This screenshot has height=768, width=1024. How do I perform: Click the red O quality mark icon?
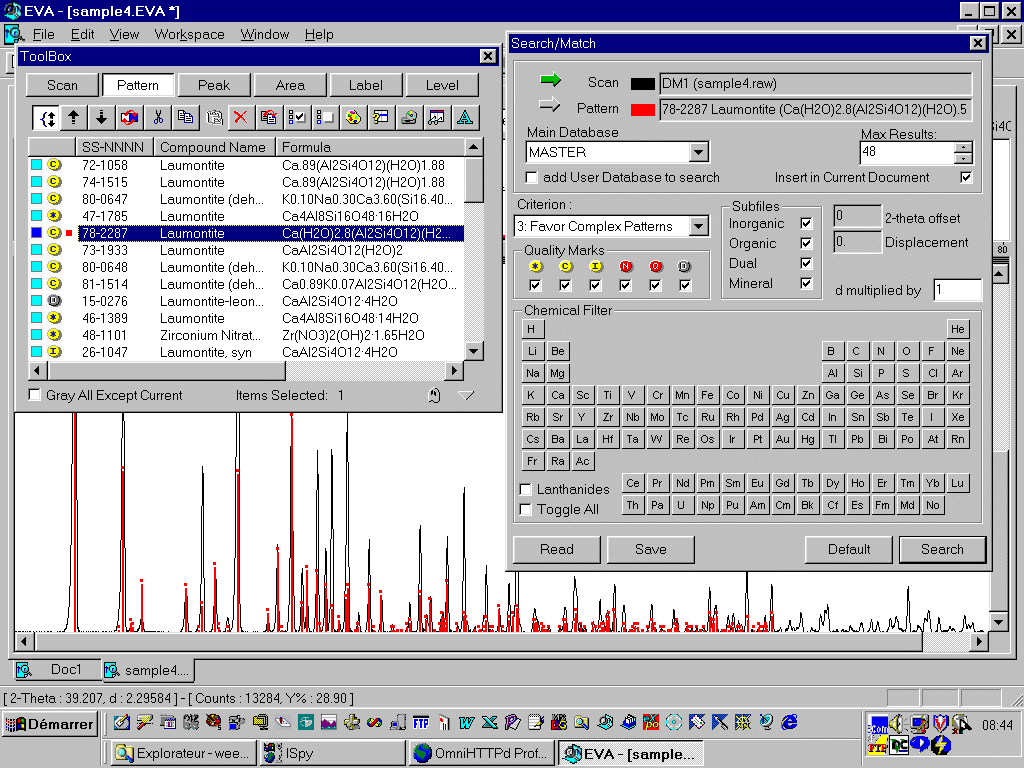point(656,266)
